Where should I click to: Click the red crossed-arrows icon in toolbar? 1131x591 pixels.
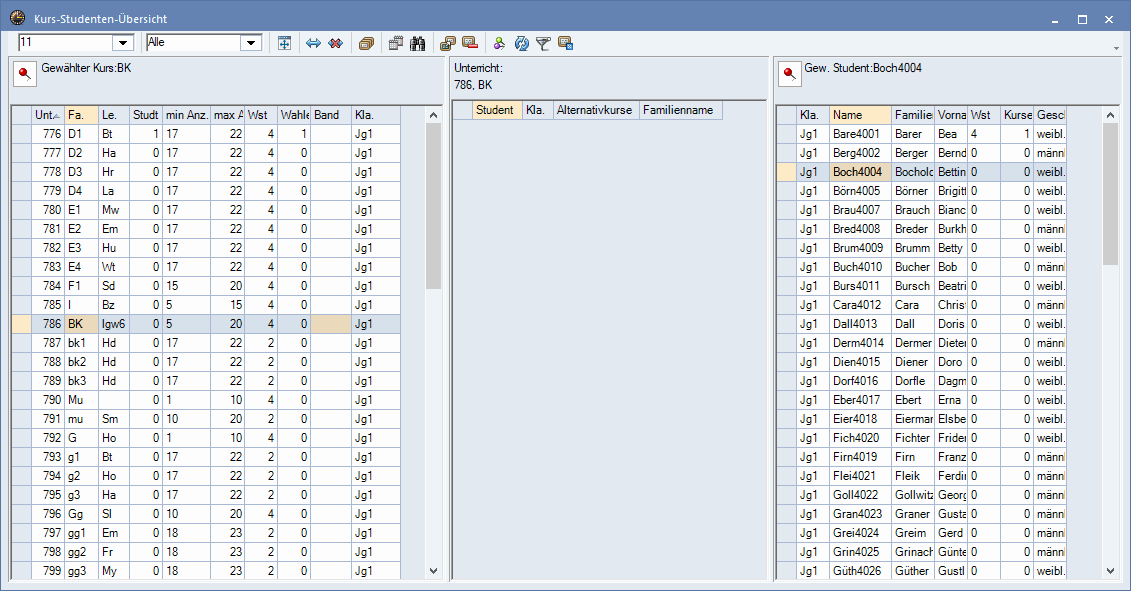(336, 43)
